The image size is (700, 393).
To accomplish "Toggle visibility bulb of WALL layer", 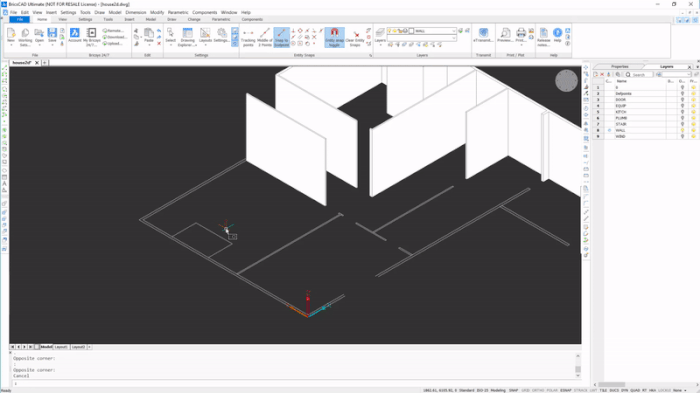I will pyautogui.click(x=682, y=130).
